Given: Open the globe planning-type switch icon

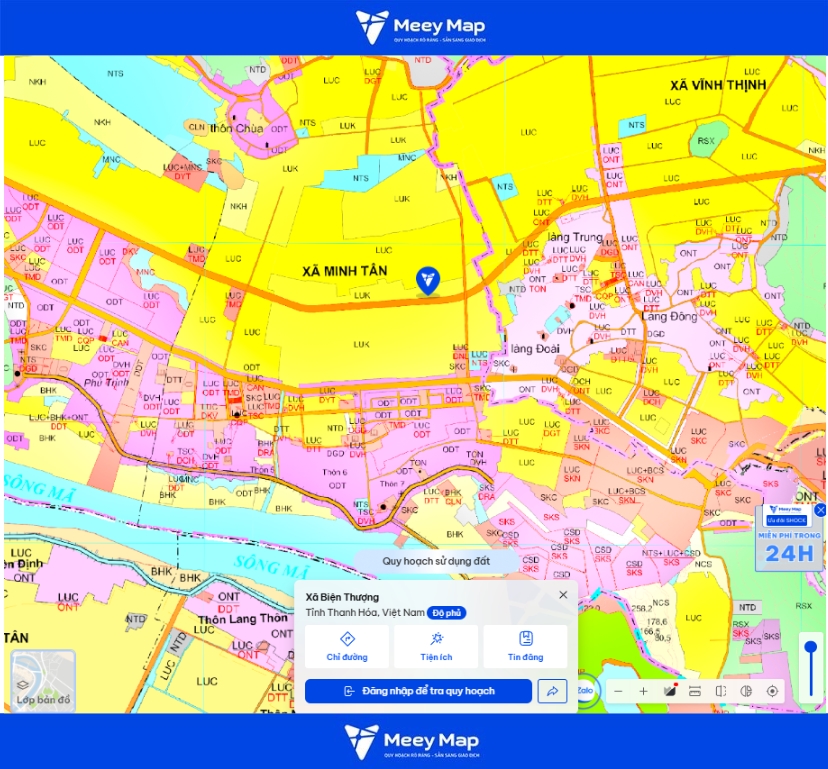Looking at the screenshot, I should click(746, 691).
